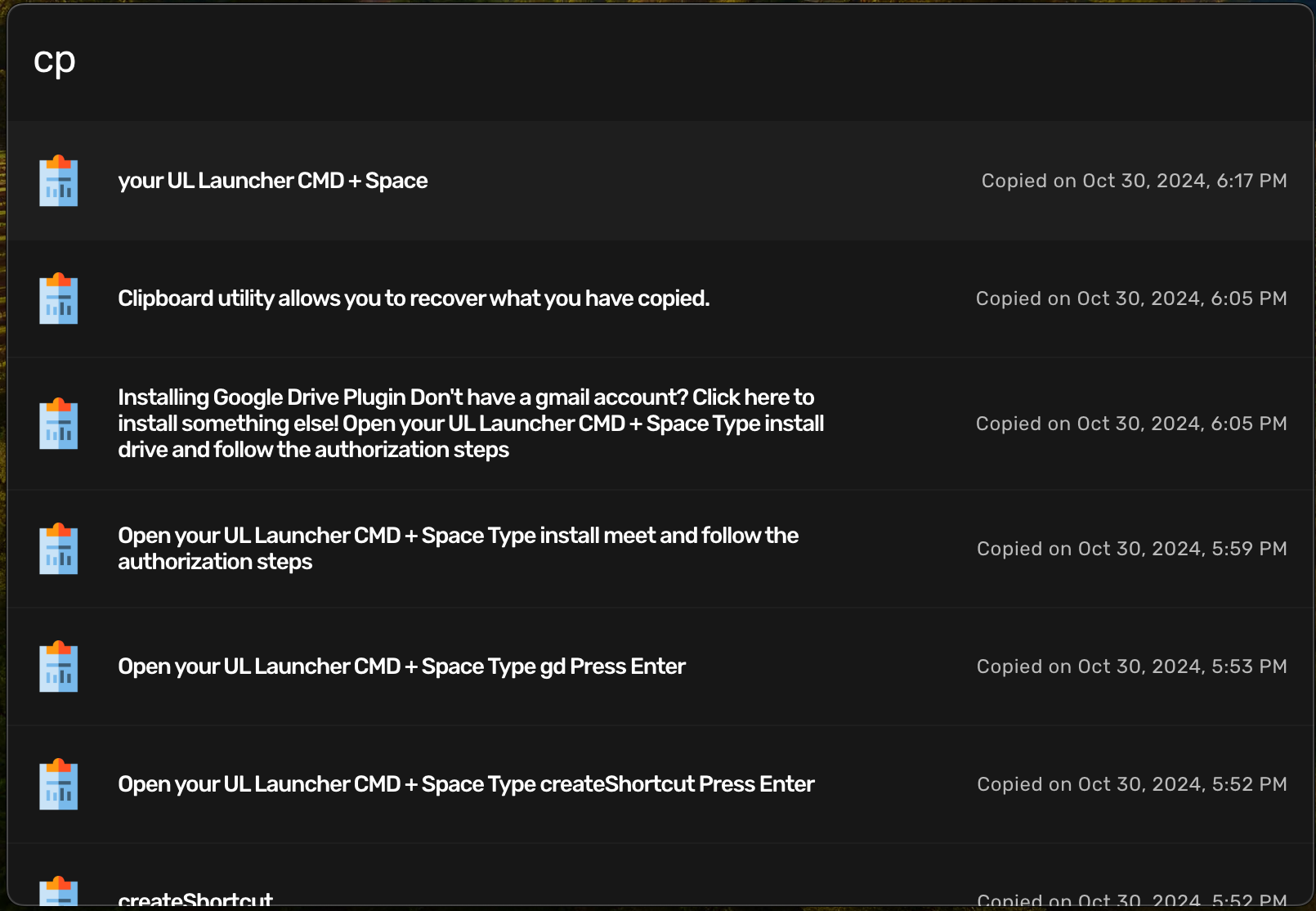Viewport: 1316px width, 911px height.
Task: Click the clipboard icon beside 'your UL Launcher CMD + Space'
Action: (x=58, y=181)
